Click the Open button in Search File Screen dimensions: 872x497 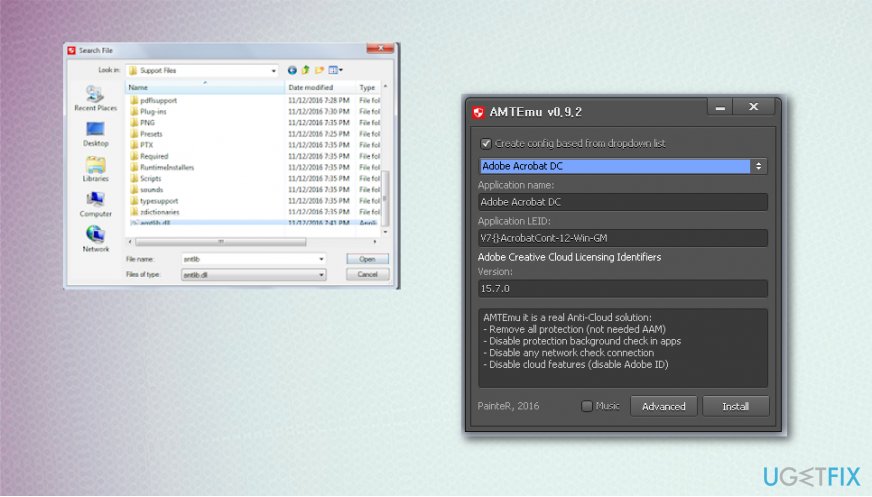coord(367,259)
